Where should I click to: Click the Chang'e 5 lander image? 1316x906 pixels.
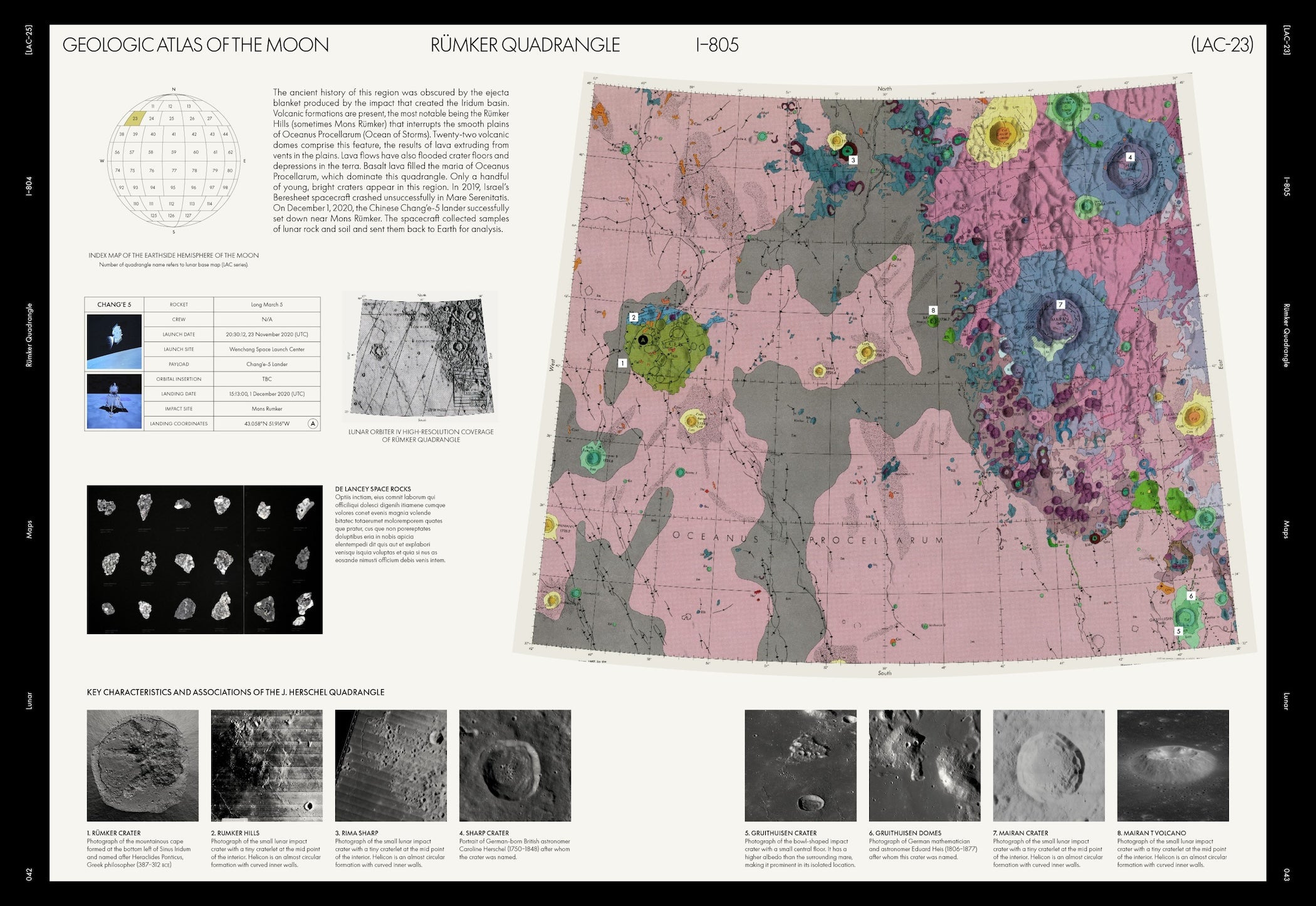tap(114, 401)
